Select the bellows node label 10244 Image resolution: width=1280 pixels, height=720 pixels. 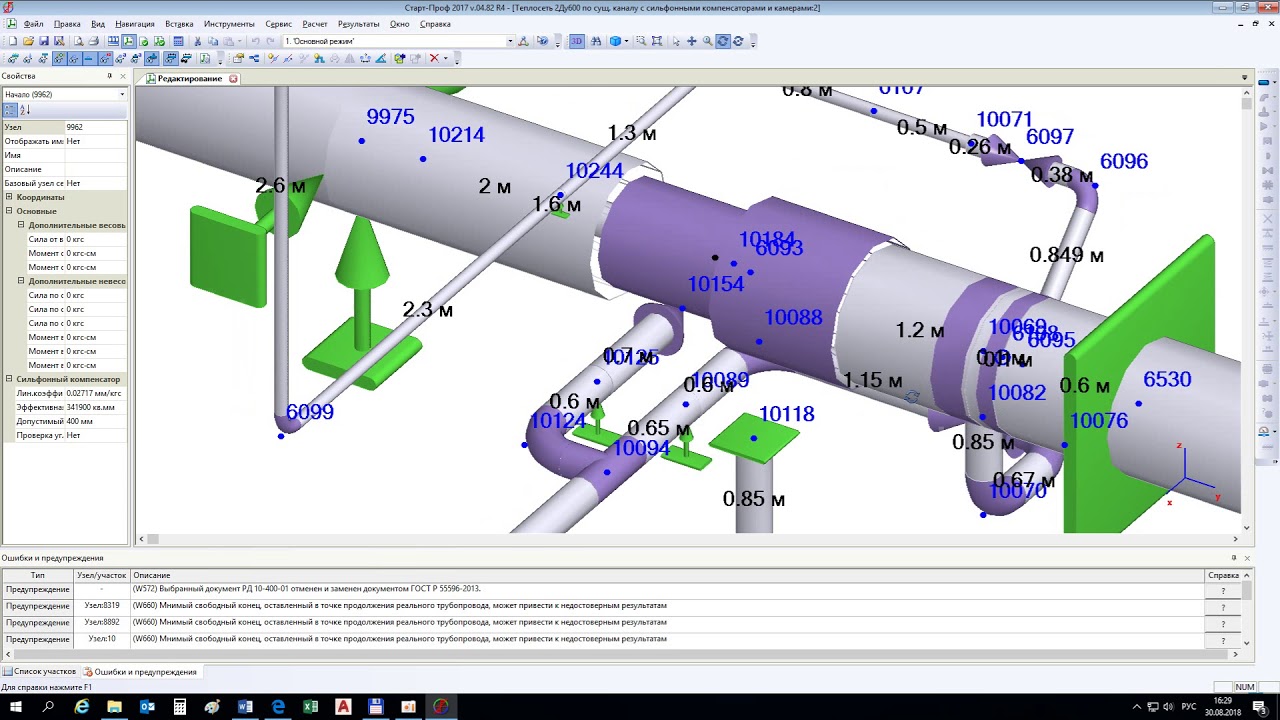pos(594,171)
